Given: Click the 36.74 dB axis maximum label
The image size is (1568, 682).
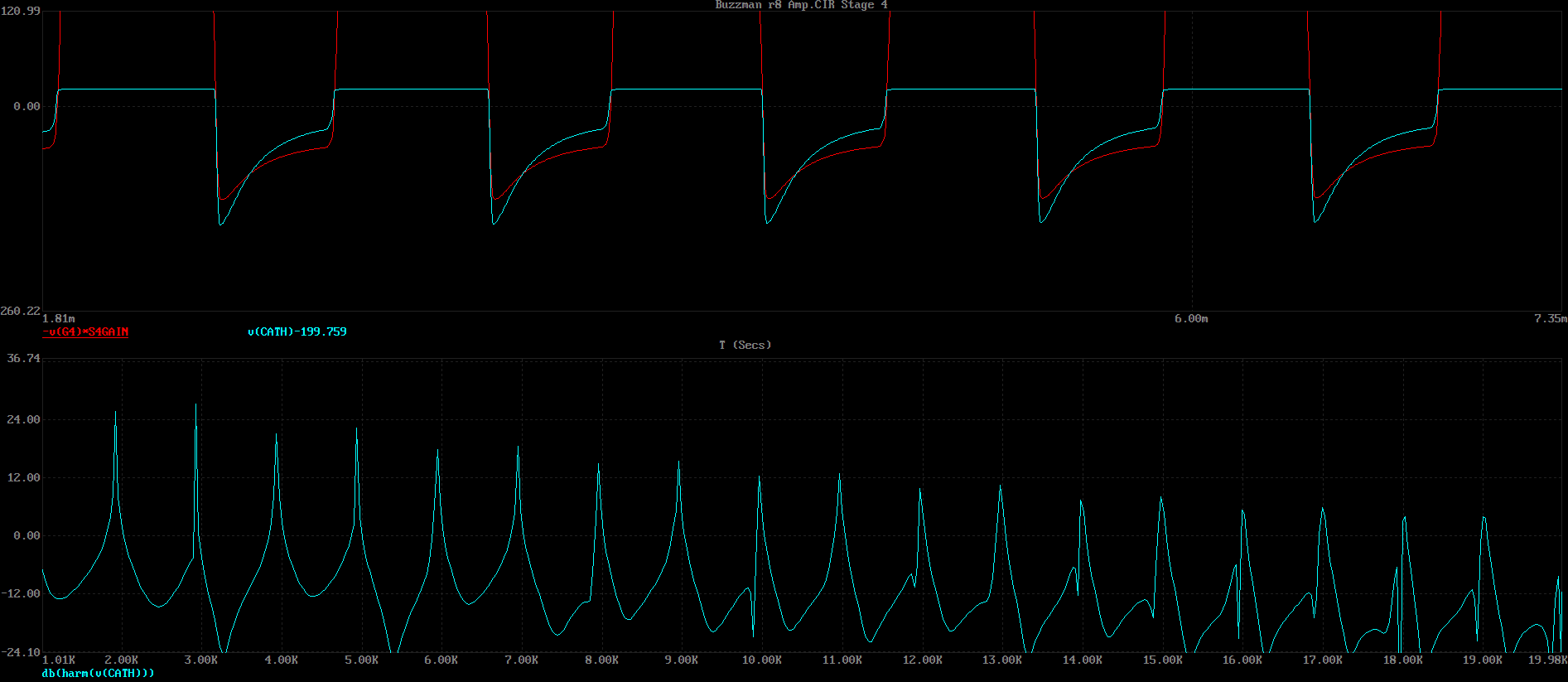Looking at the screenshot, I should pos(23,358).
